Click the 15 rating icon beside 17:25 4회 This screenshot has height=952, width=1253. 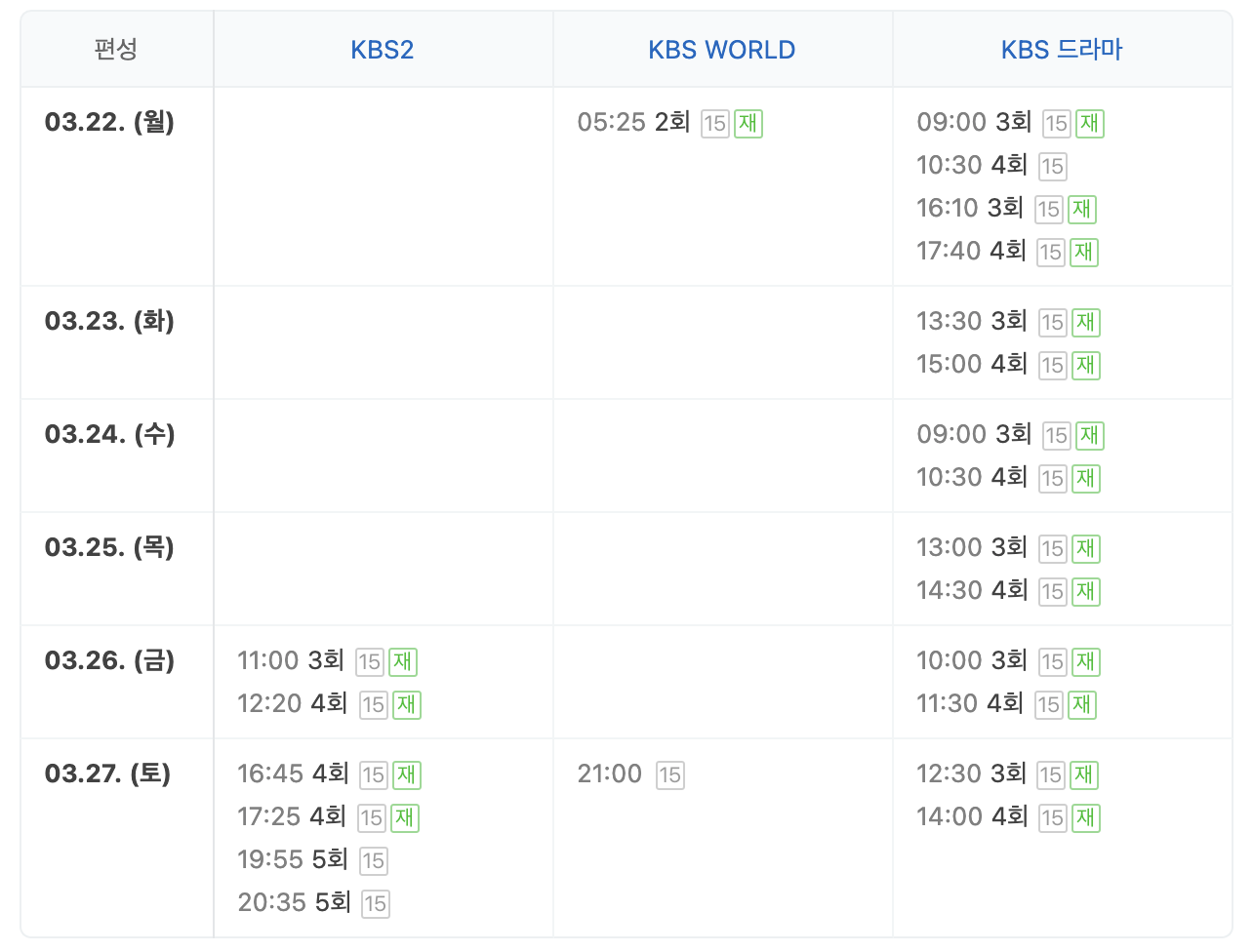pos(371,818)
